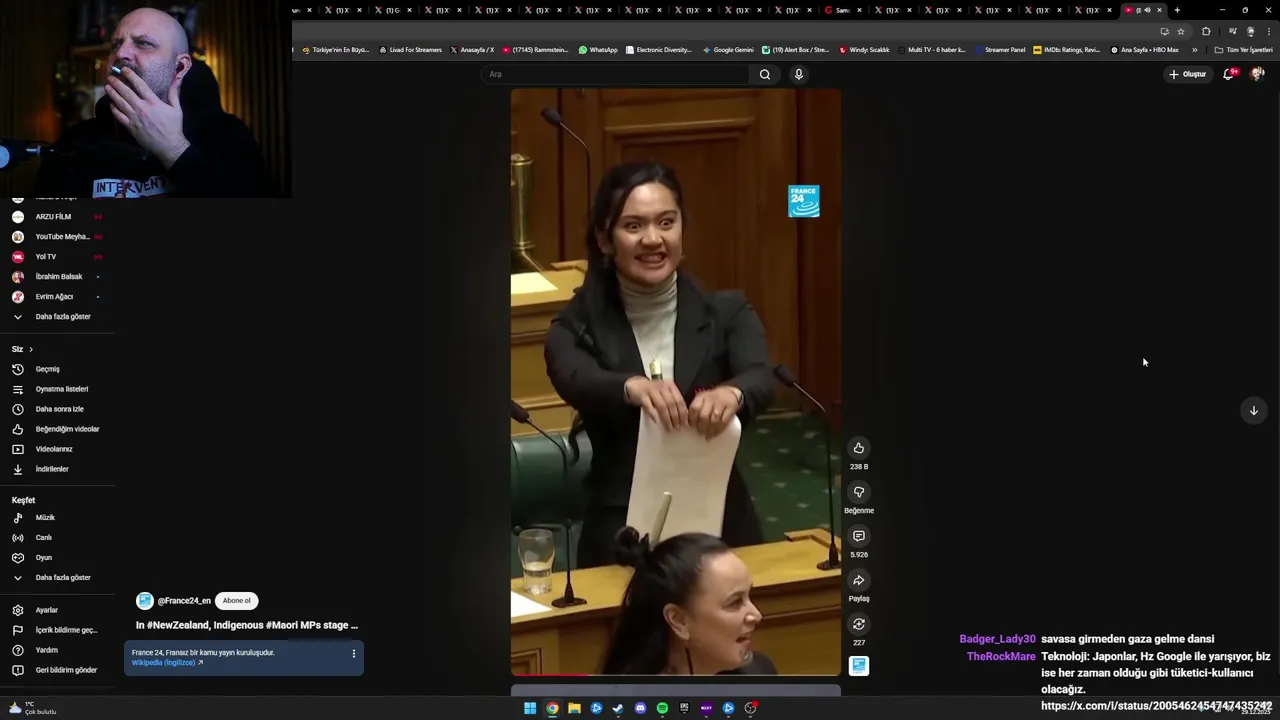Open Tüm Yer İşaretleri folder
Image resolution: width=1280 pixels, height=720 pixels.
pyautogui.click(x=1243, y=50)
